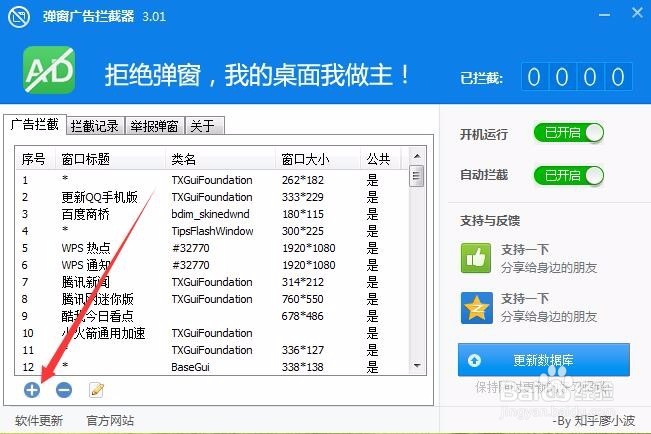Click the list scrollbar down arrow

[417, 365]
